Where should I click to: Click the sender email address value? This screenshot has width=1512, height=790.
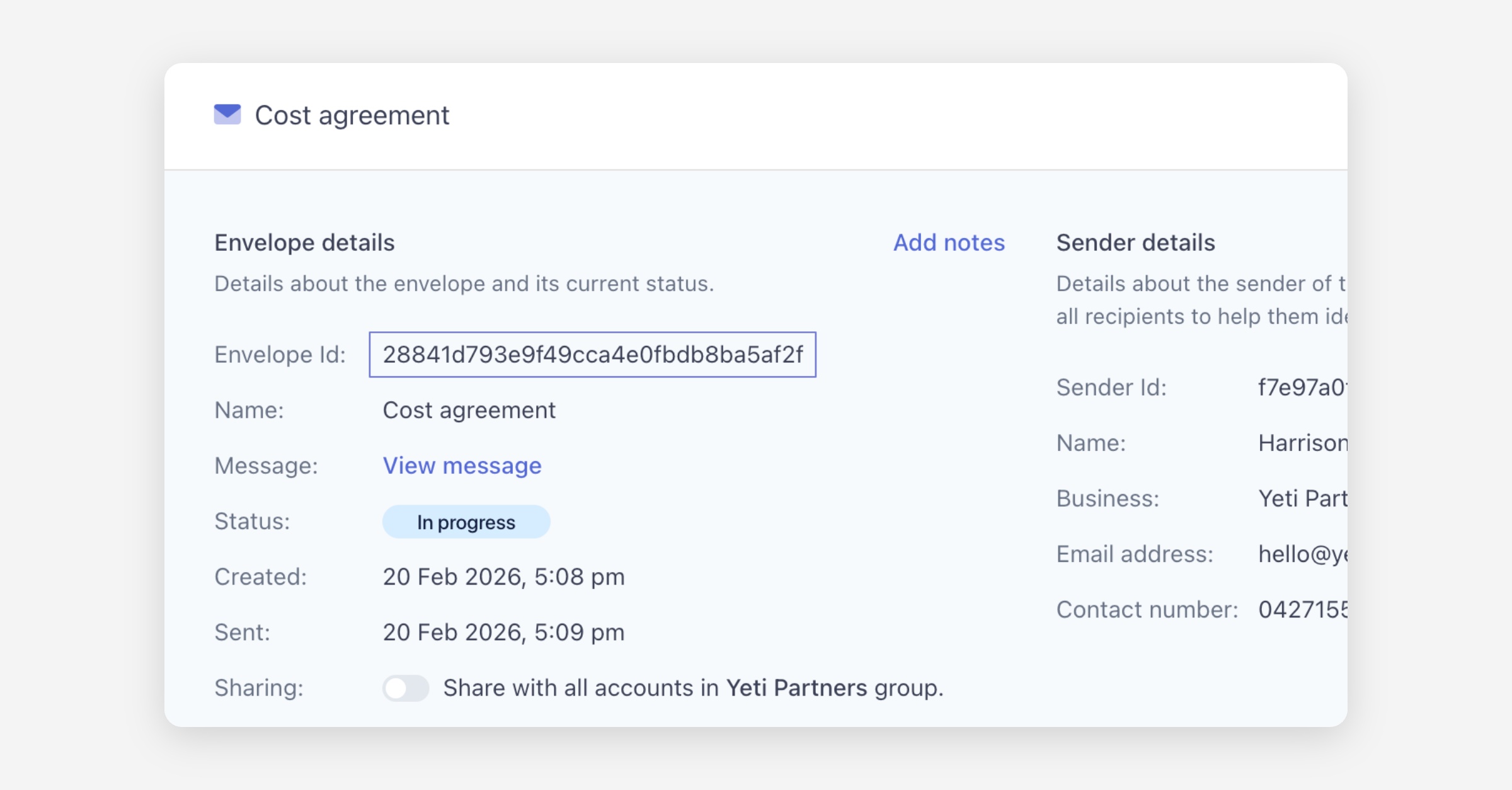(1302, 554)
